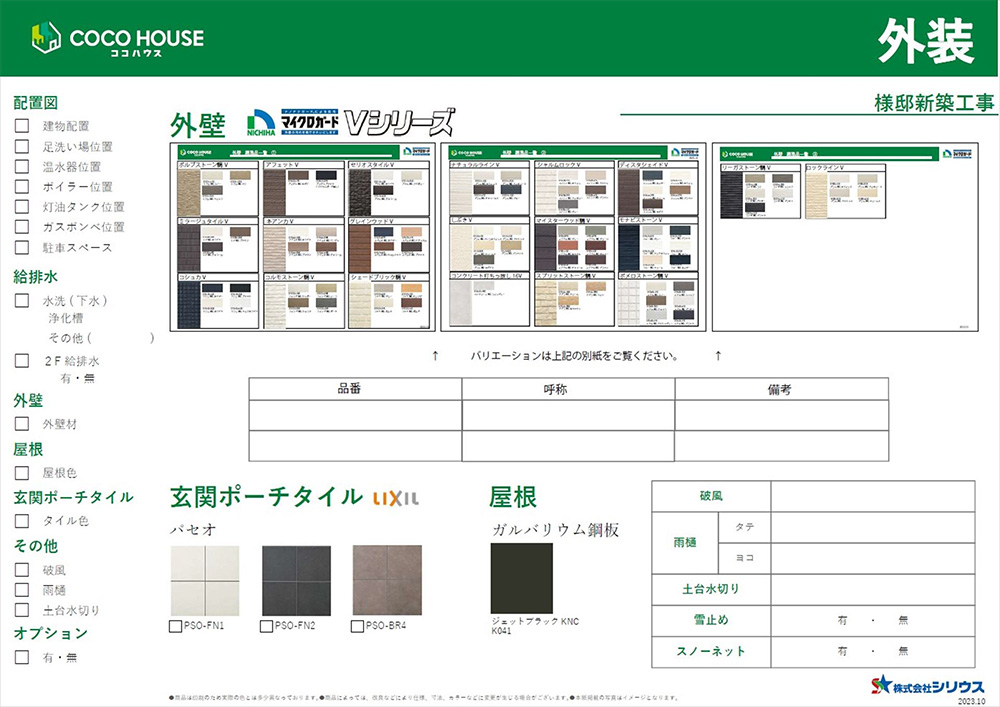Click the 株式会社シリウス star logo

pos(880,684)
